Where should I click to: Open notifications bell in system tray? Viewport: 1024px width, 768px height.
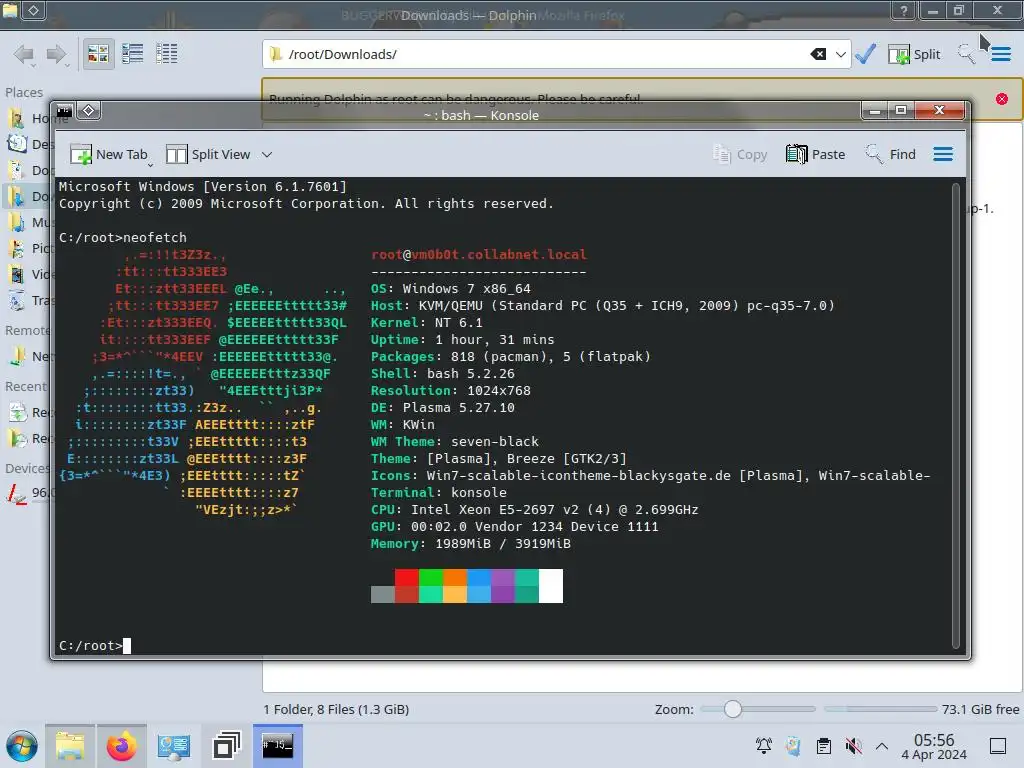[x=763, y=746]
